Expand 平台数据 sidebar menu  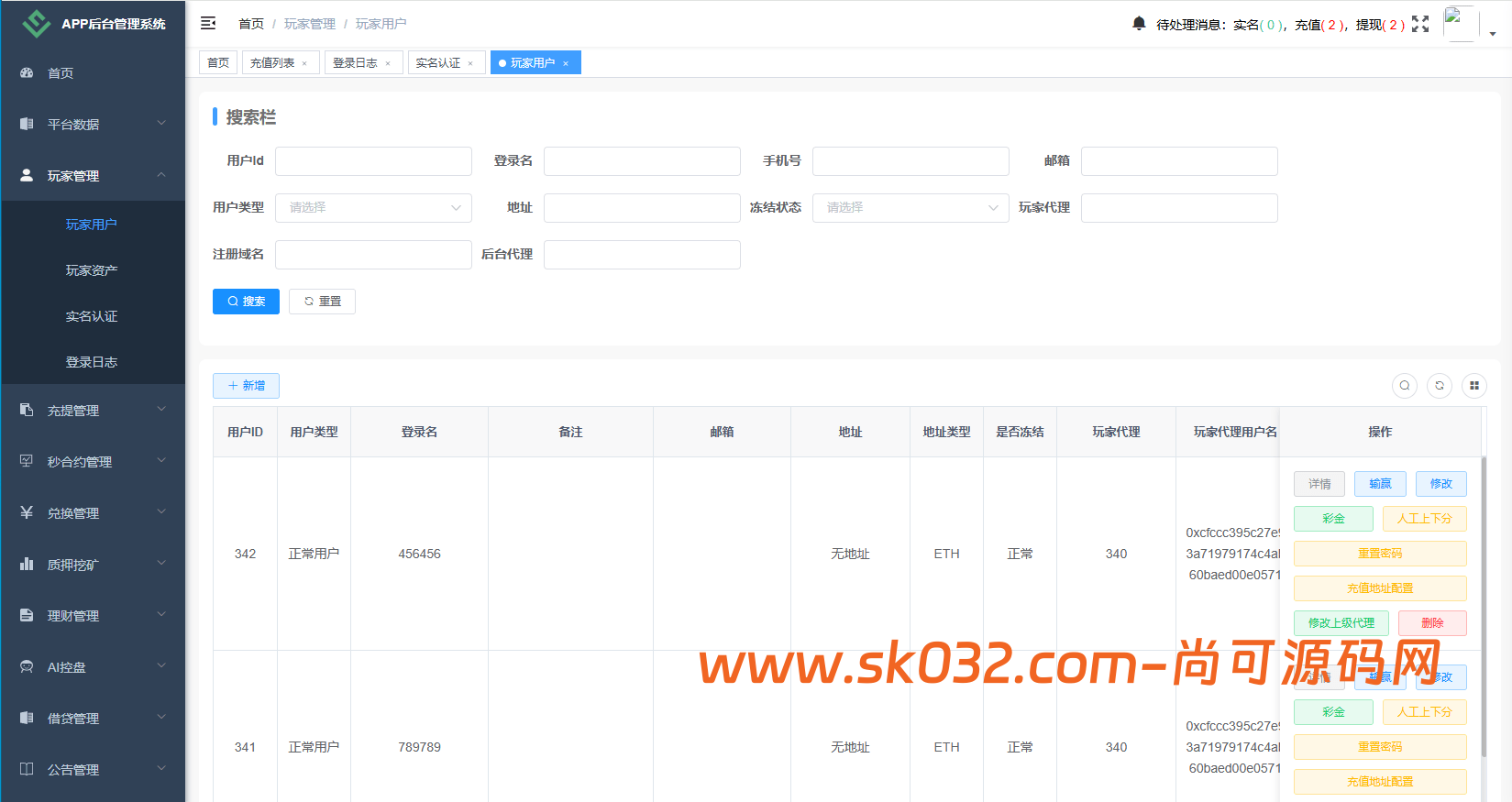tap(93, 125)
